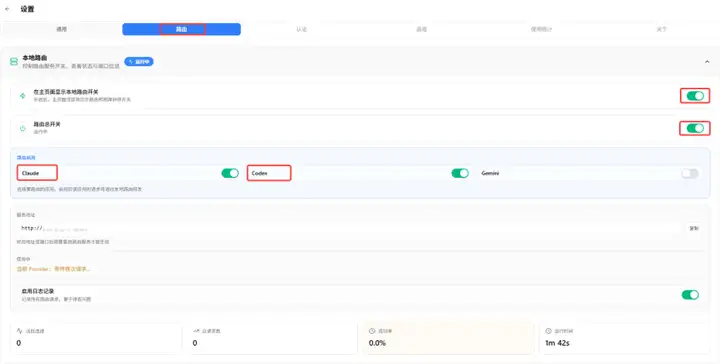Click the Codex app label
Image resolution: width=720 pixels, height=364 pixels.
[x=259, y=173]
